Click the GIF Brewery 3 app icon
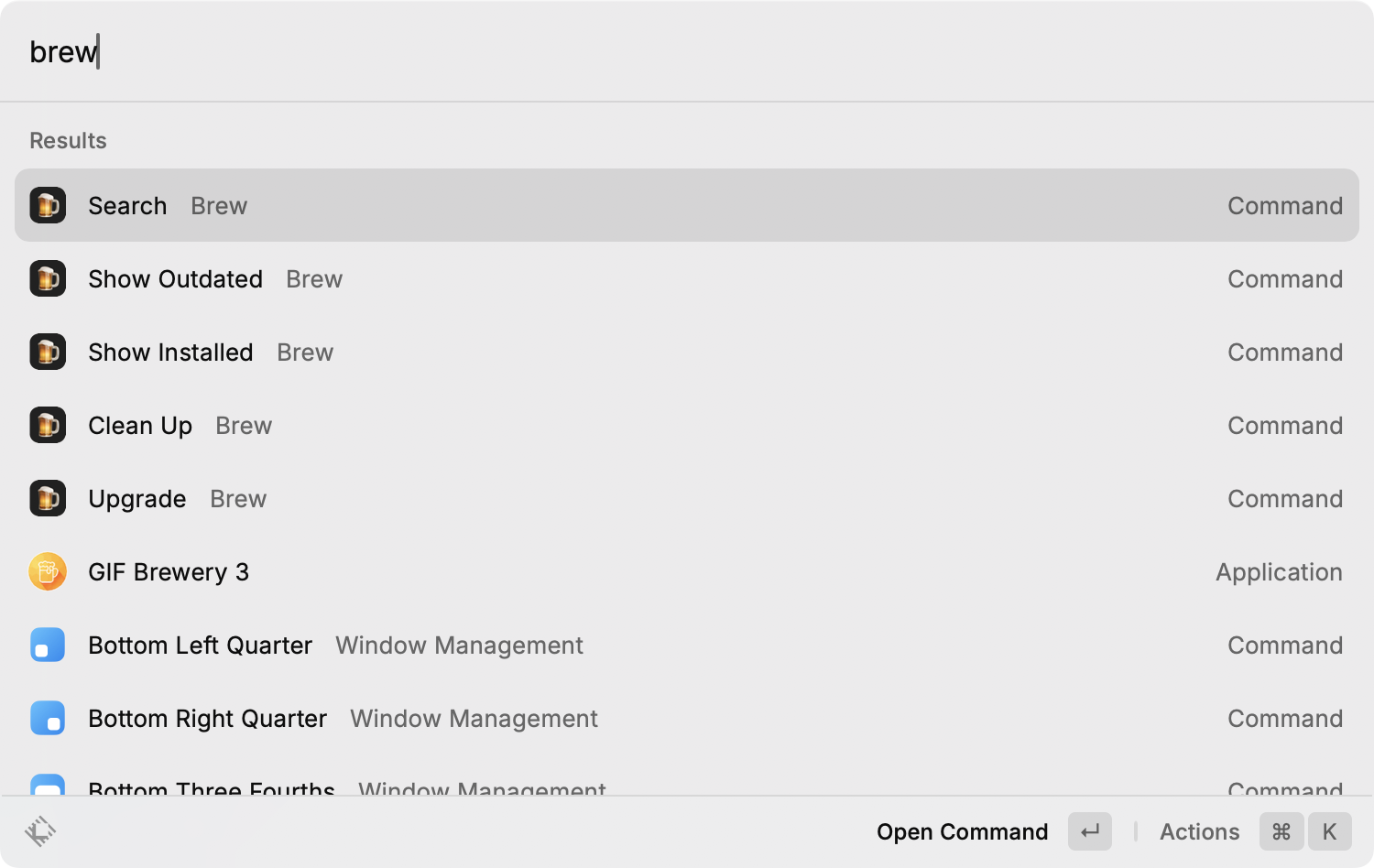The image size is (1374, 868). (x=48, y=571)
